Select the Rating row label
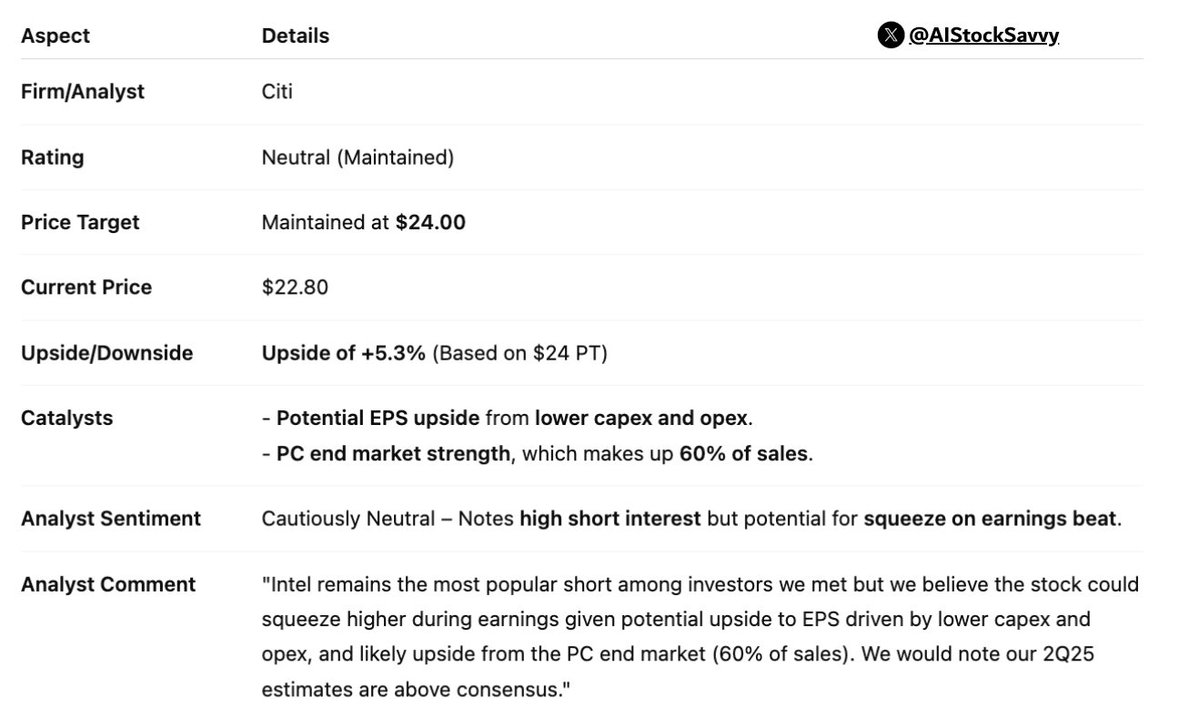The image size is (1199, 728). 52,158
